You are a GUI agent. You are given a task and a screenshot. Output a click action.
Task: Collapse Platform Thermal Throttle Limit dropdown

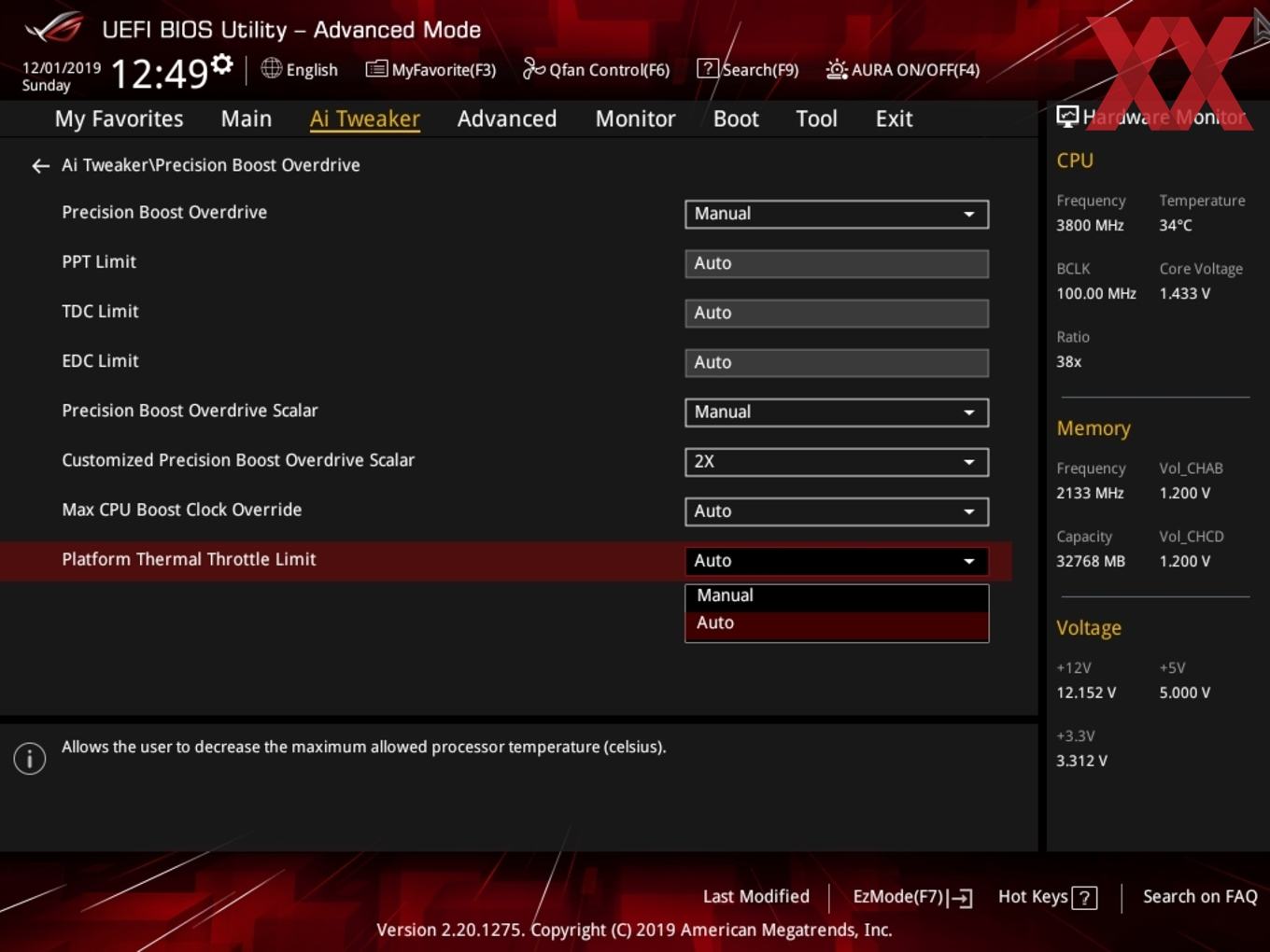[x=837, y=561]
